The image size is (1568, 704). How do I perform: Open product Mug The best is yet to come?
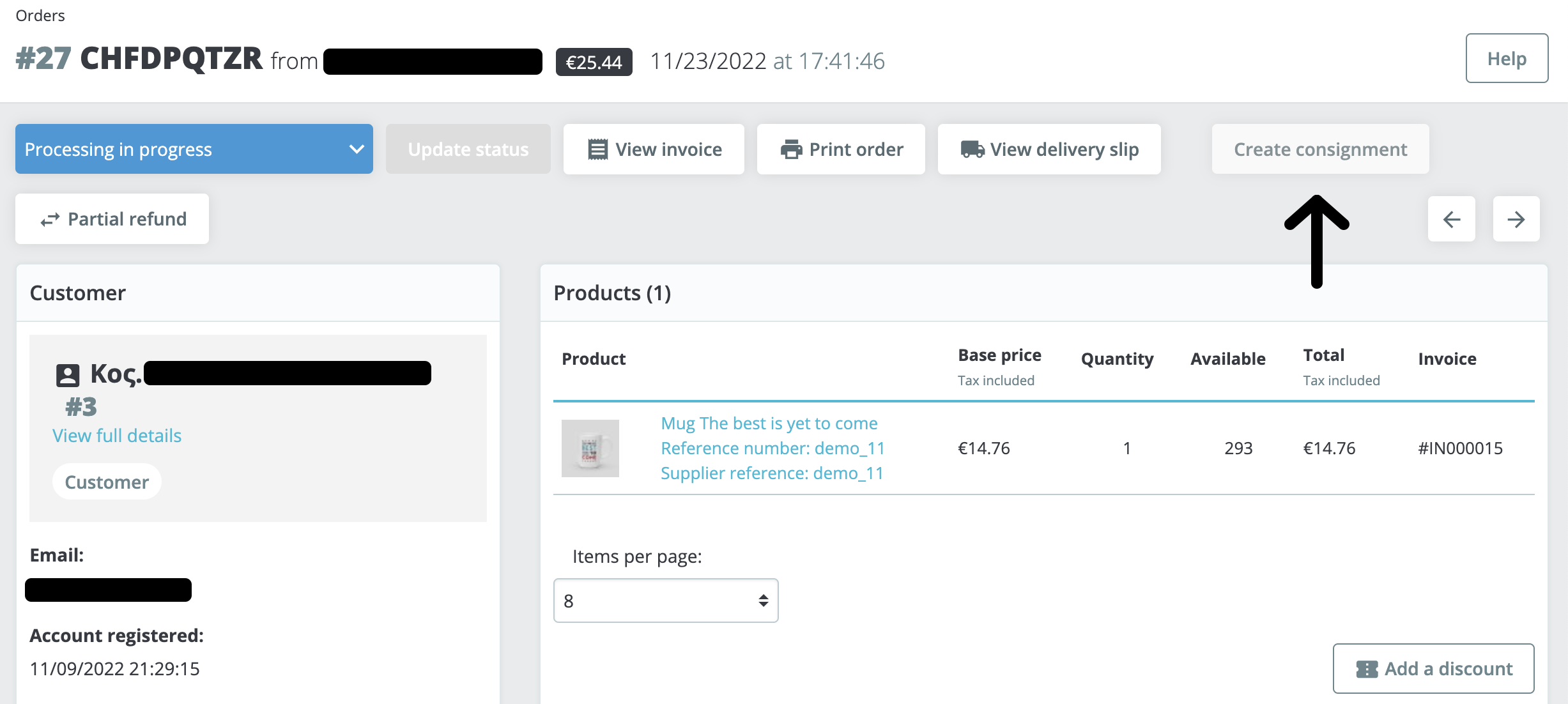[769, 423]
